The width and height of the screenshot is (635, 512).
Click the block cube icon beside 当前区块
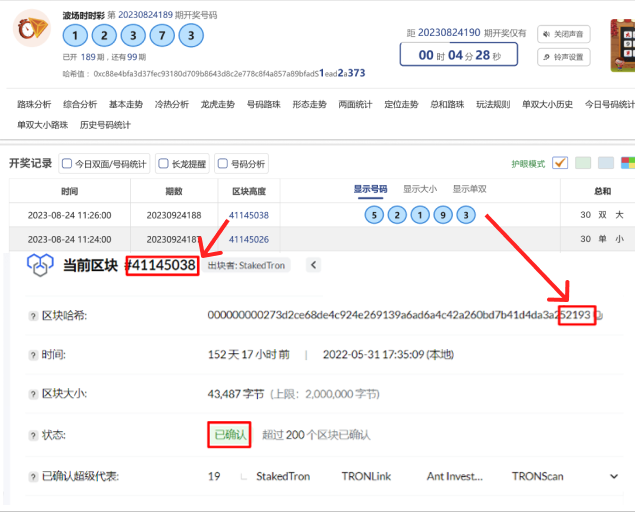click(40, 265)
